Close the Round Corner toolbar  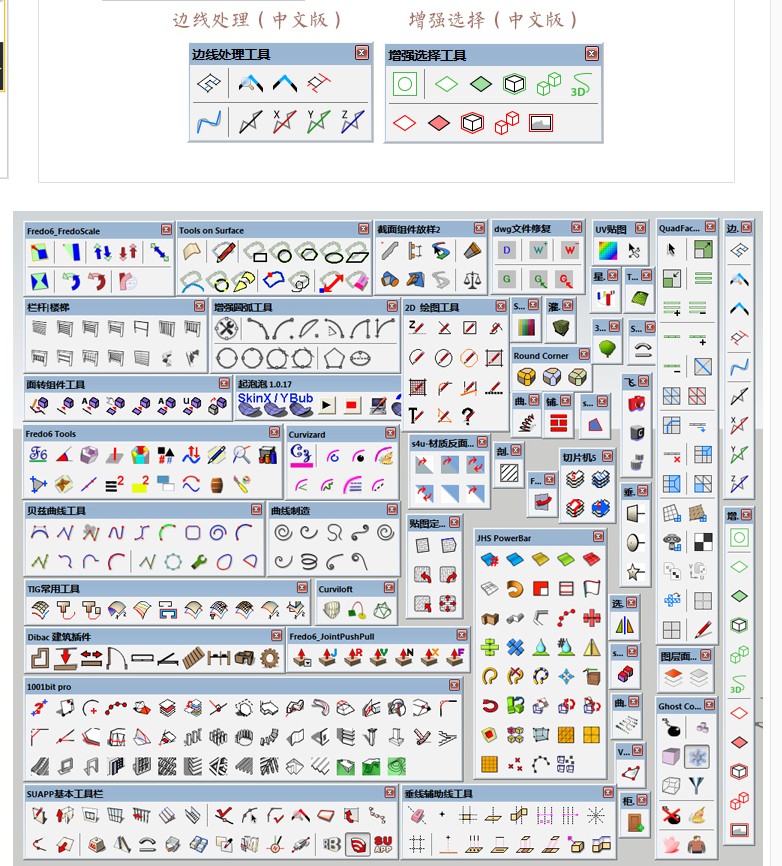tap(584, 354)
